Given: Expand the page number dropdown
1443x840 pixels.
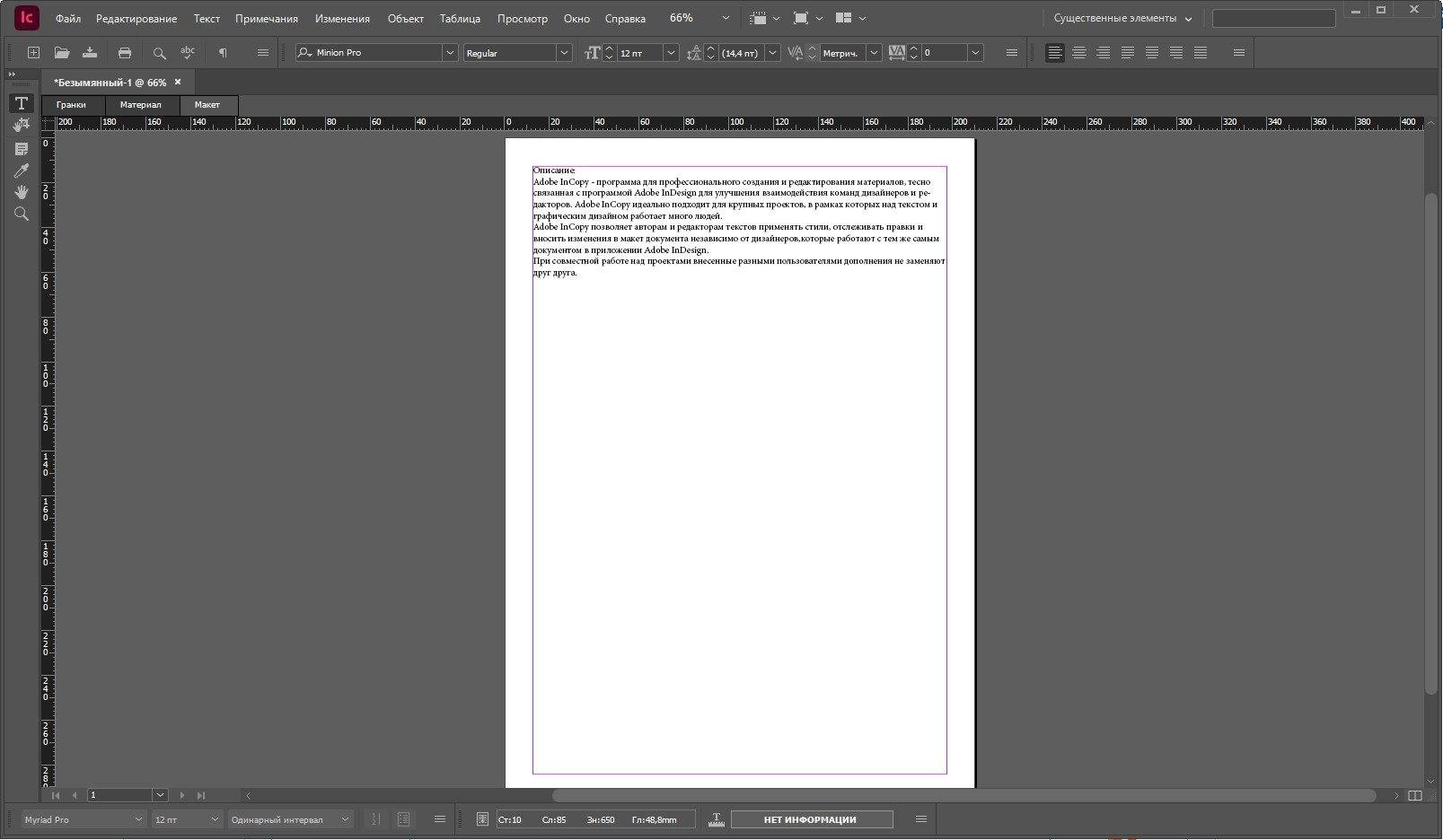Looking at the screenshot, I should [x=160, y=795].
